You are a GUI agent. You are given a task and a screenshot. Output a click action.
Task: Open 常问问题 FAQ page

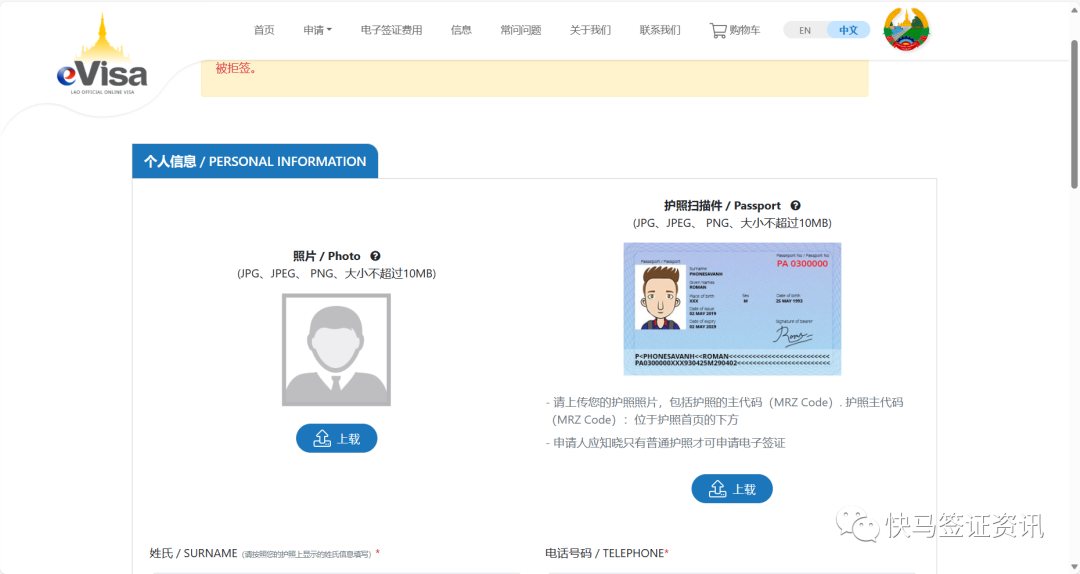pyautogui.click(x=521, y=30)
